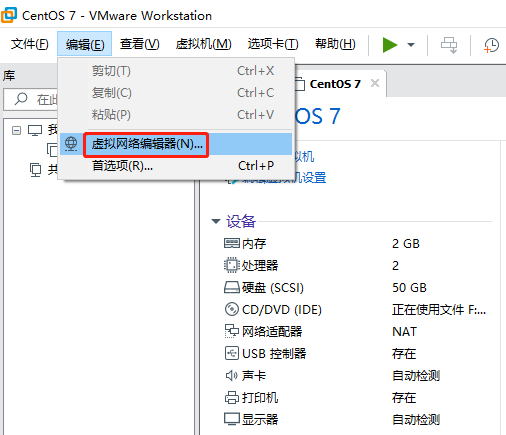The image size is (506, 435).
Task: Open the 虚拟机(M) menu
Action: point(204,44)
